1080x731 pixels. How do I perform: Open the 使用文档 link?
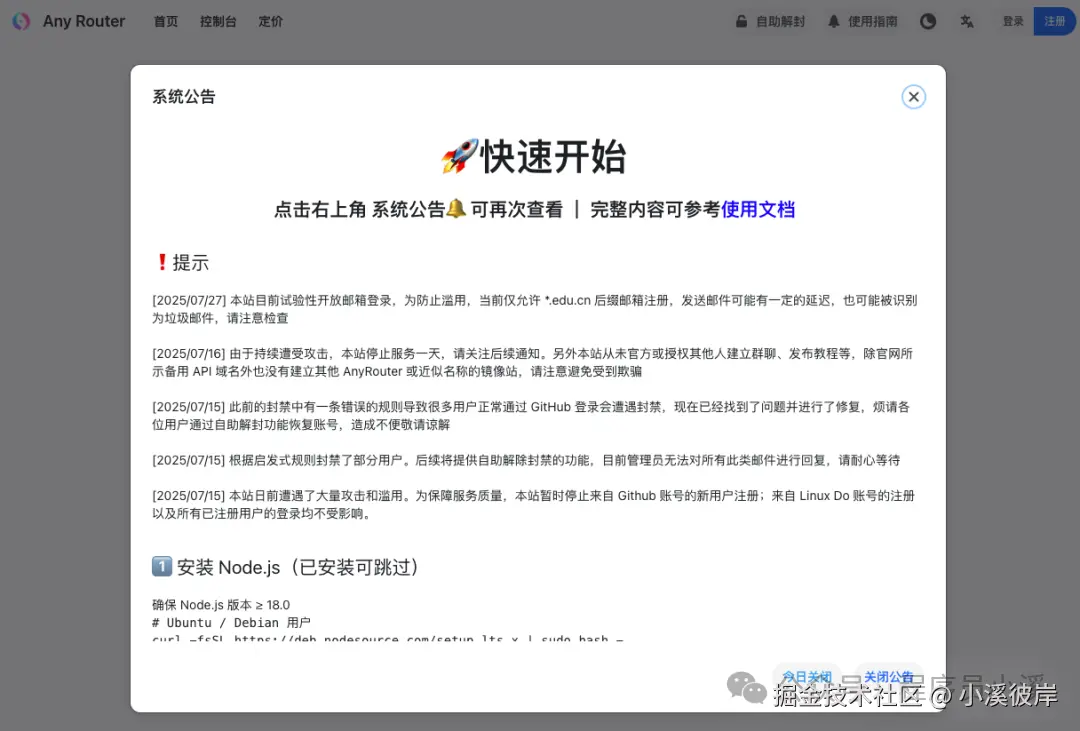[758, 210]
